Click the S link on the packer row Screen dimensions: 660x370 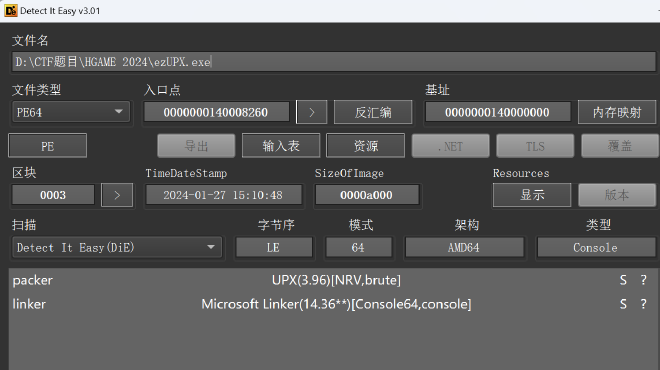(x=623, y=280)
